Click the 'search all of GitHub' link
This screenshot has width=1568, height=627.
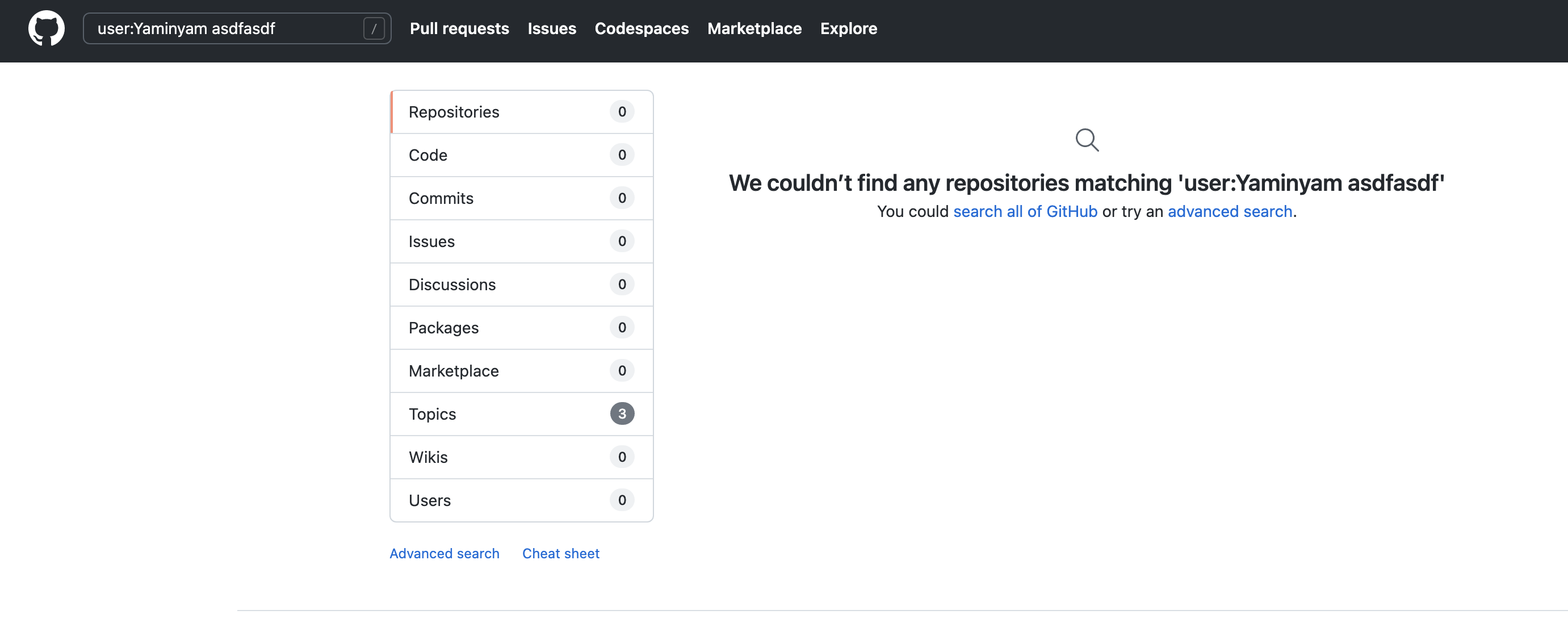click(x=1025, y=211)
